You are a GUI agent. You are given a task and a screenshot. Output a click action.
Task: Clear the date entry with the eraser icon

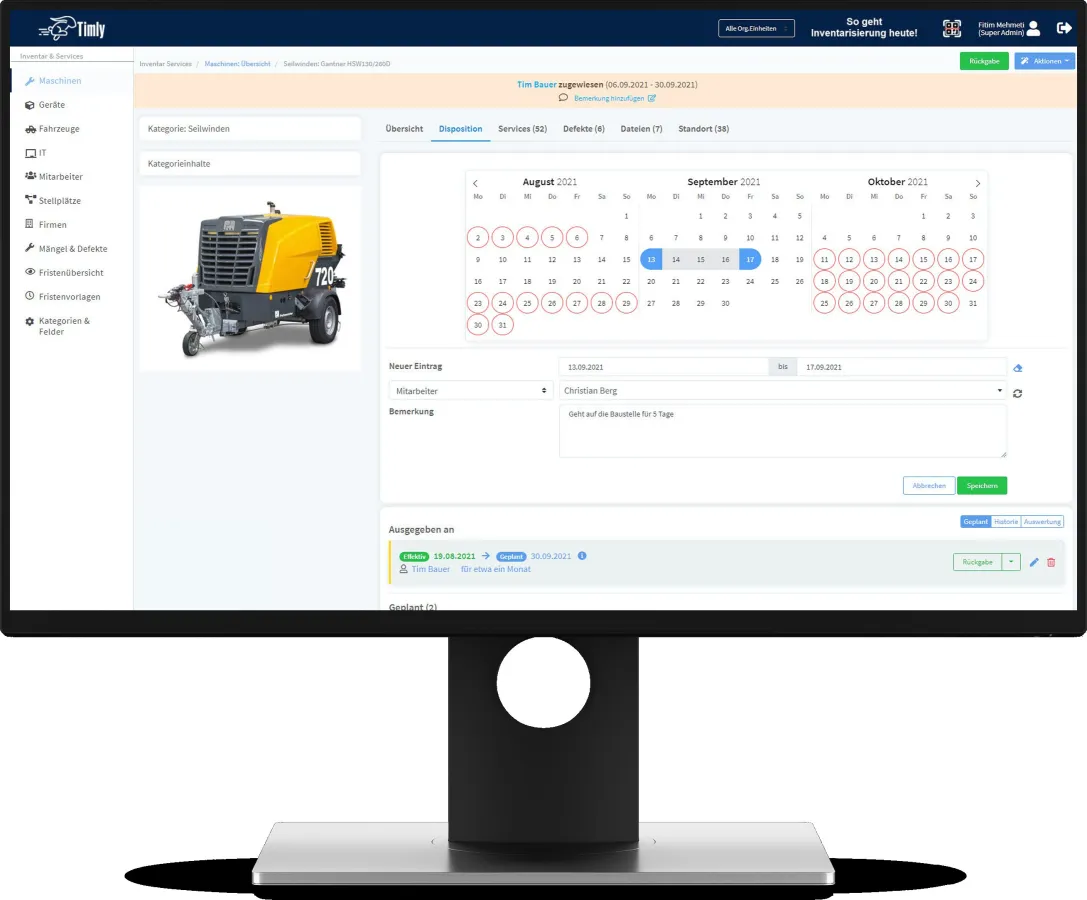click(x=1018, y=368)
